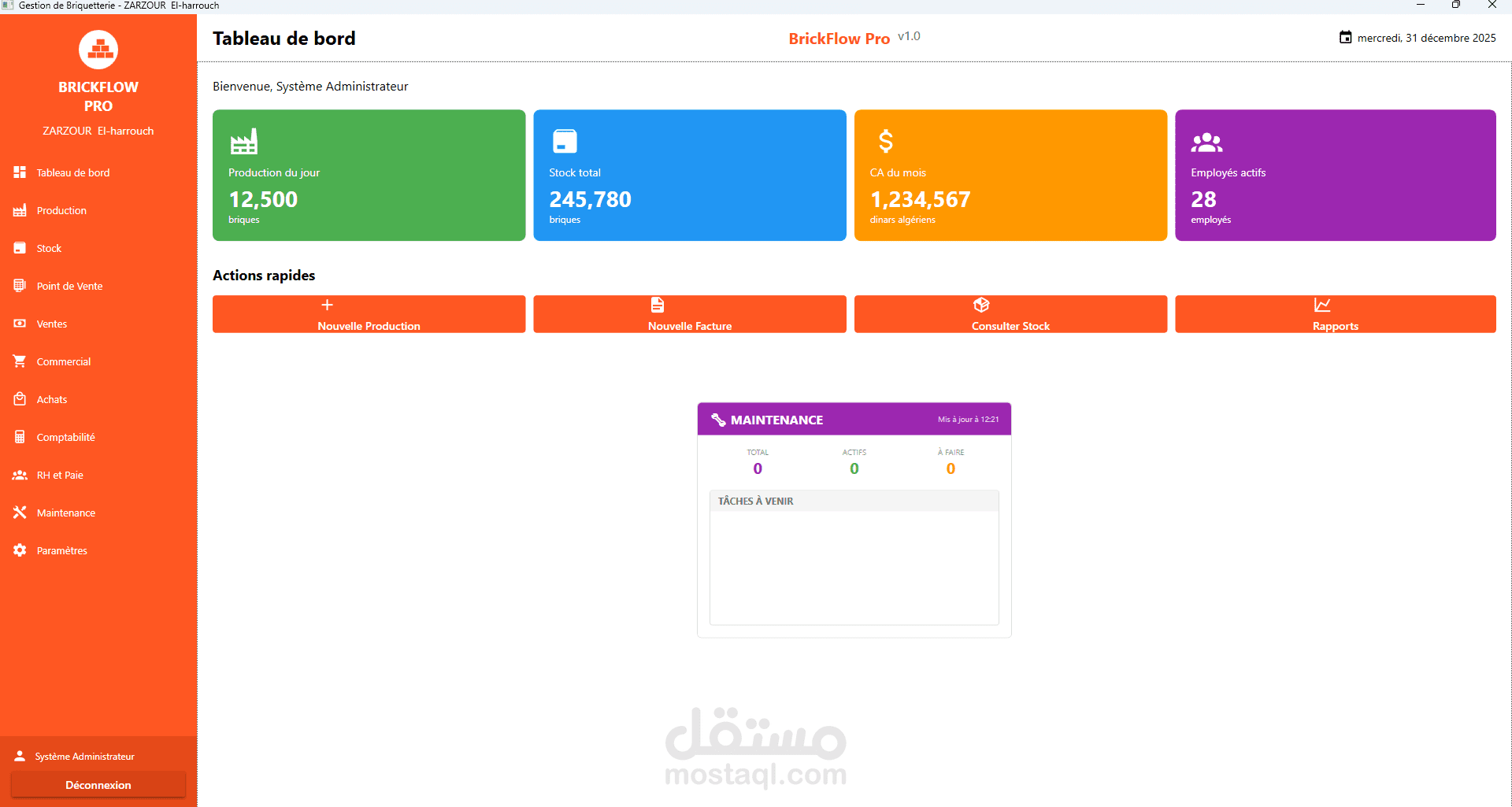
Task: Click the Actions rapides heading
Action: coord(264,276)
